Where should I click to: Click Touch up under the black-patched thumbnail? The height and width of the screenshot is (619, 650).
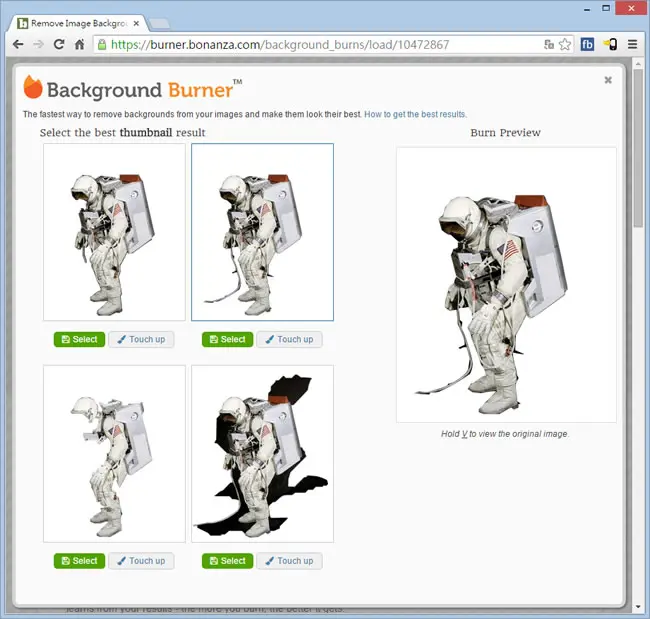(289, 561)
